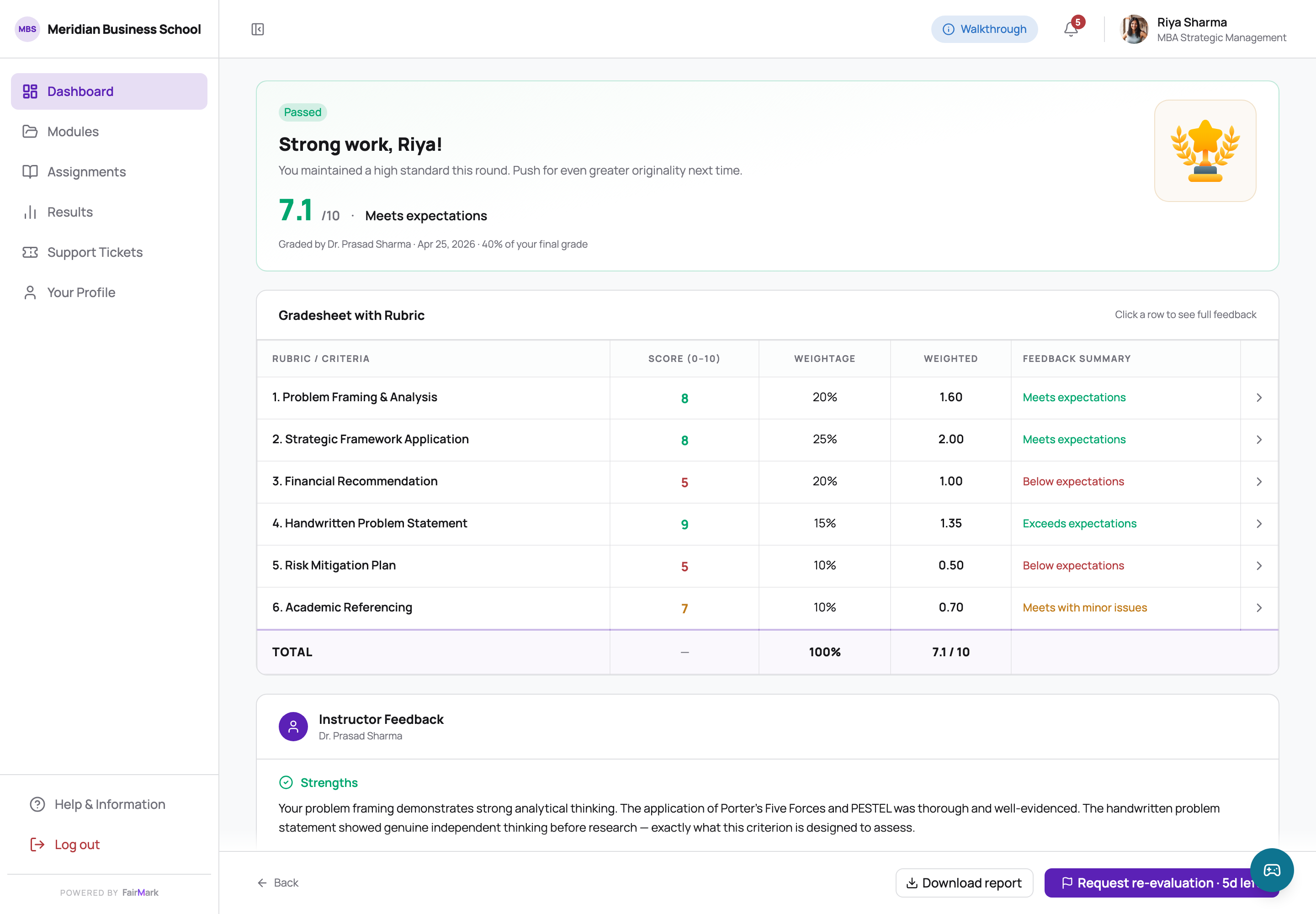Click the Strengths checkmark icon
The image size is (1316, 914).
tap(286, 782)
